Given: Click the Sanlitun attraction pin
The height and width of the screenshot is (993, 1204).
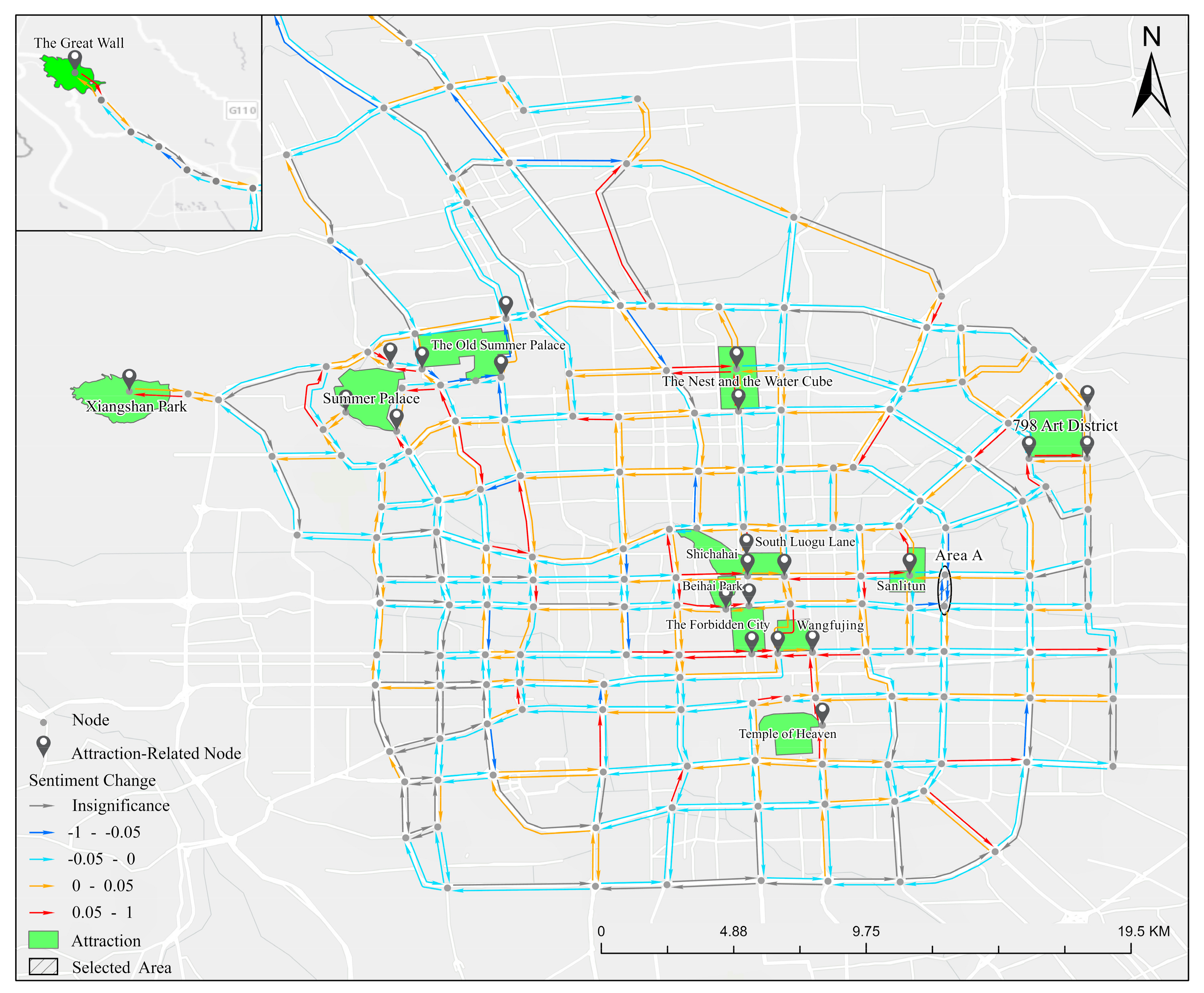Looking at the screenshot, I should coord(910,562).
